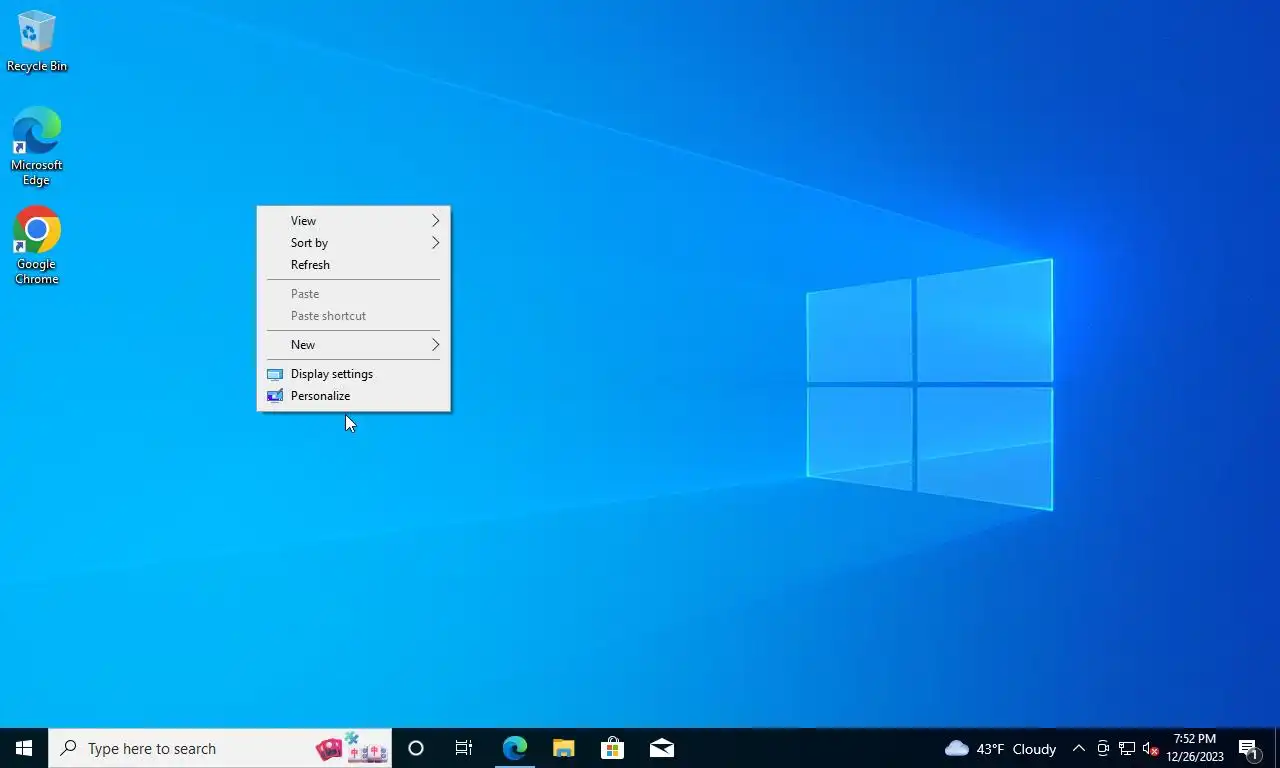Click the magnifier icon in taskbar search
The width and height of the screenshot is (1280, 768).
69,748
